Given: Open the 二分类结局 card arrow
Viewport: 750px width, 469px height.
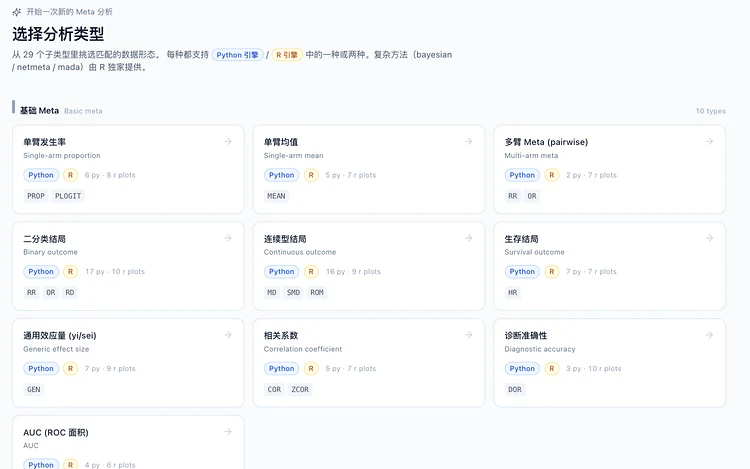Looking at the screenshot, I should pyautogui.click(x=228, y=238).
